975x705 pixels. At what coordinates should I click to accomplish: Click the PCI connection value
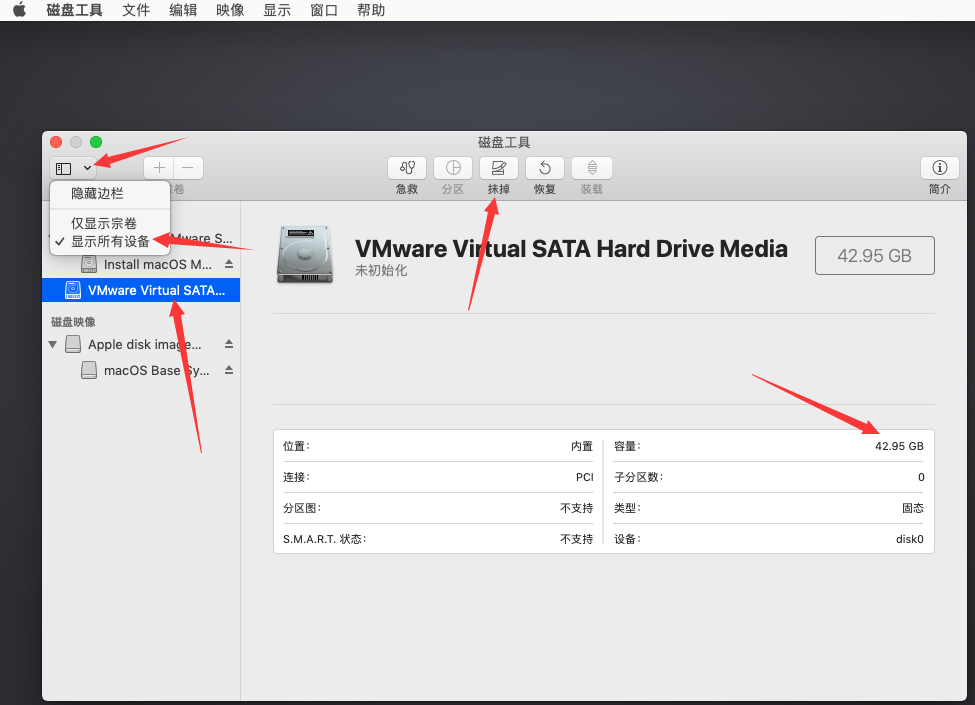tap(585, 477)
